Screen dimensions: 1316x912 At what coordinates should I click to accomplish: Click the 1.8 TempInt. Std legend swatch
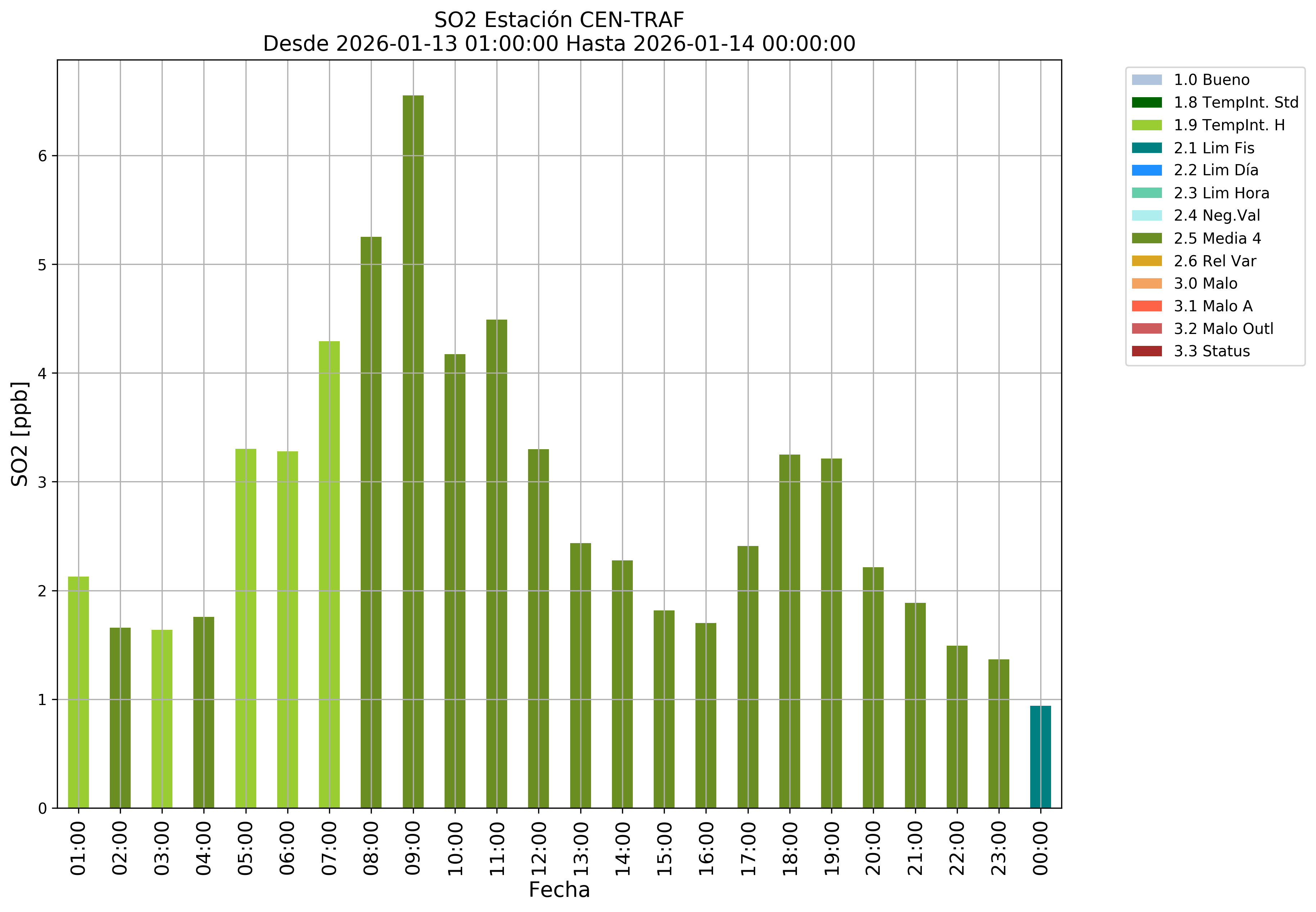point(1146,102)
